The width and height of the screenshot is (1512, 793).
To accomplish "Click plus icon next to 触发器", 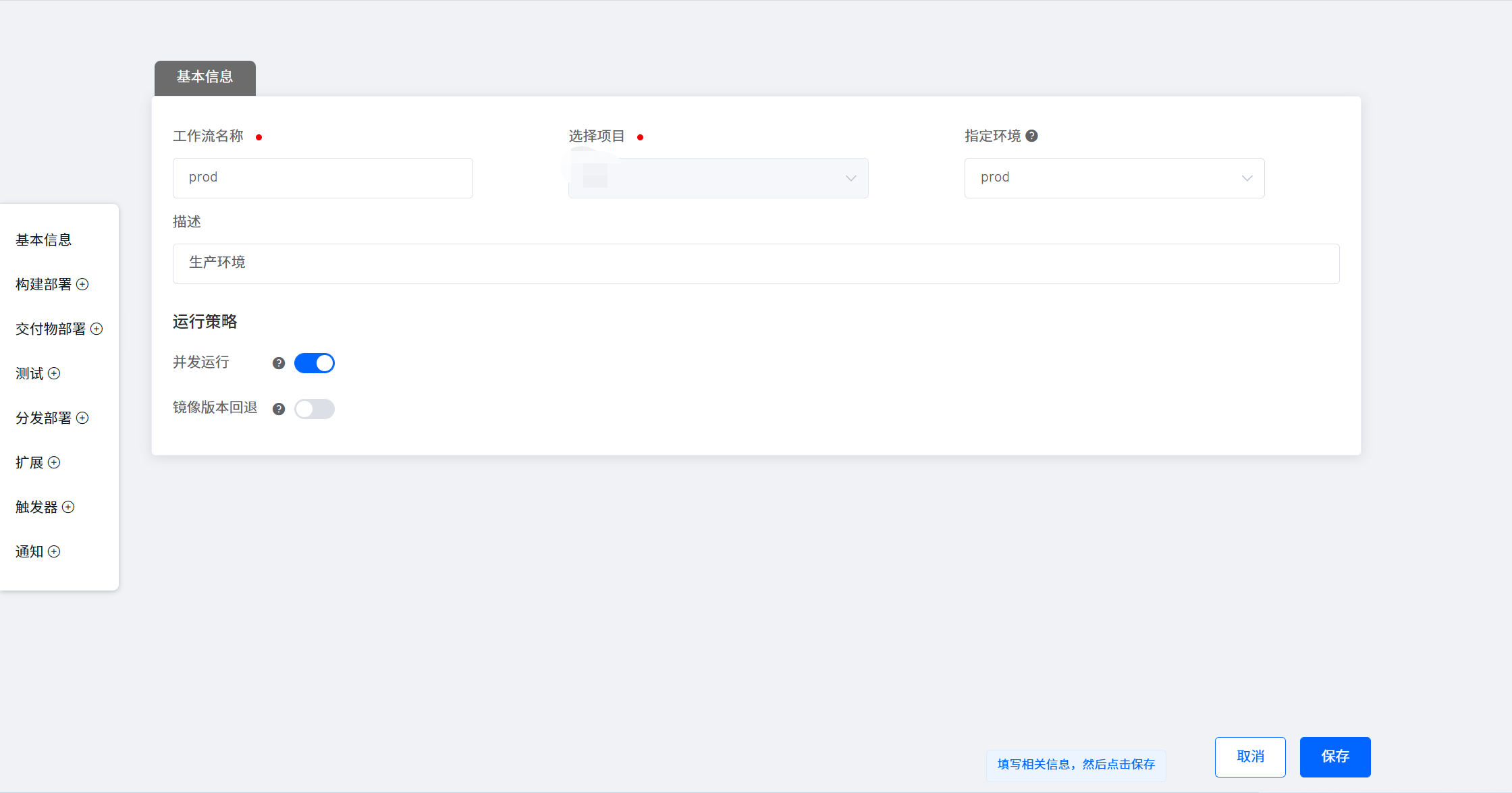I will tap(68, 507).
